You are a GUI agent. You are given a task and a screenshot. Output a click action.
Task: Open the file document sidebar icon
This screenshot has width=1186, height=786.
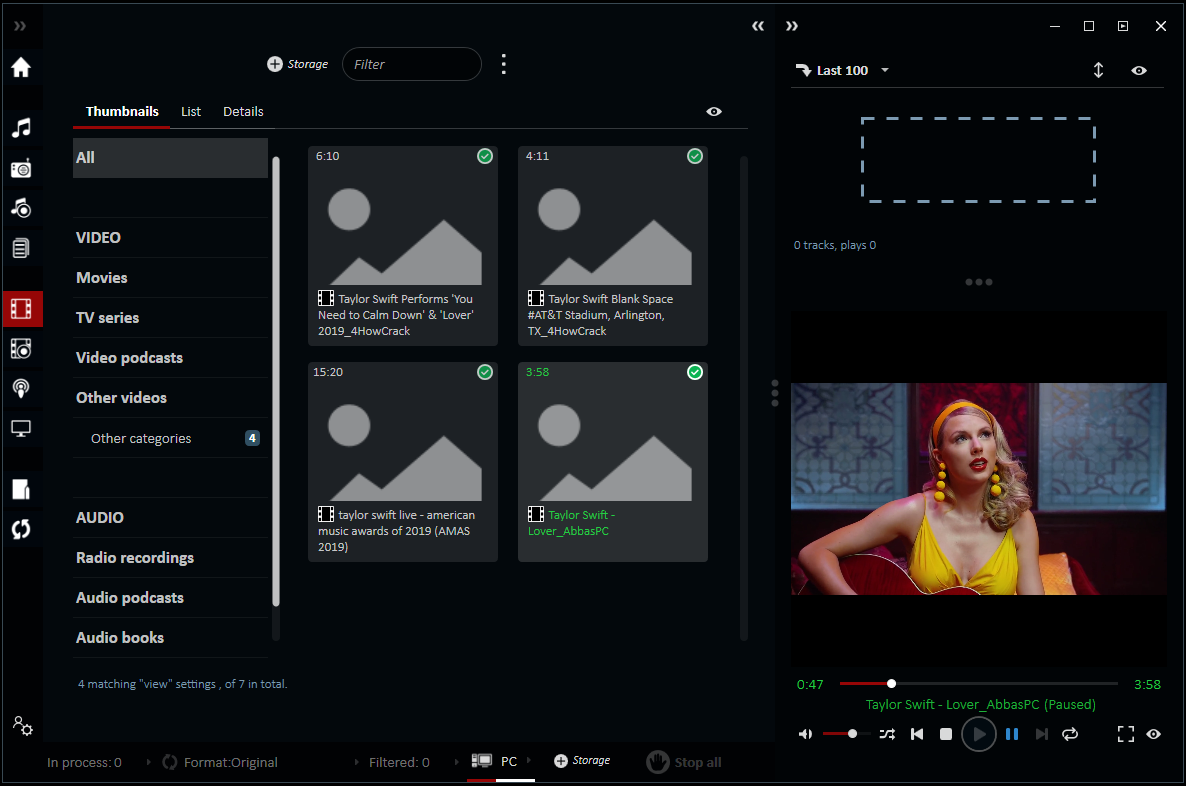tap(21, 489)
